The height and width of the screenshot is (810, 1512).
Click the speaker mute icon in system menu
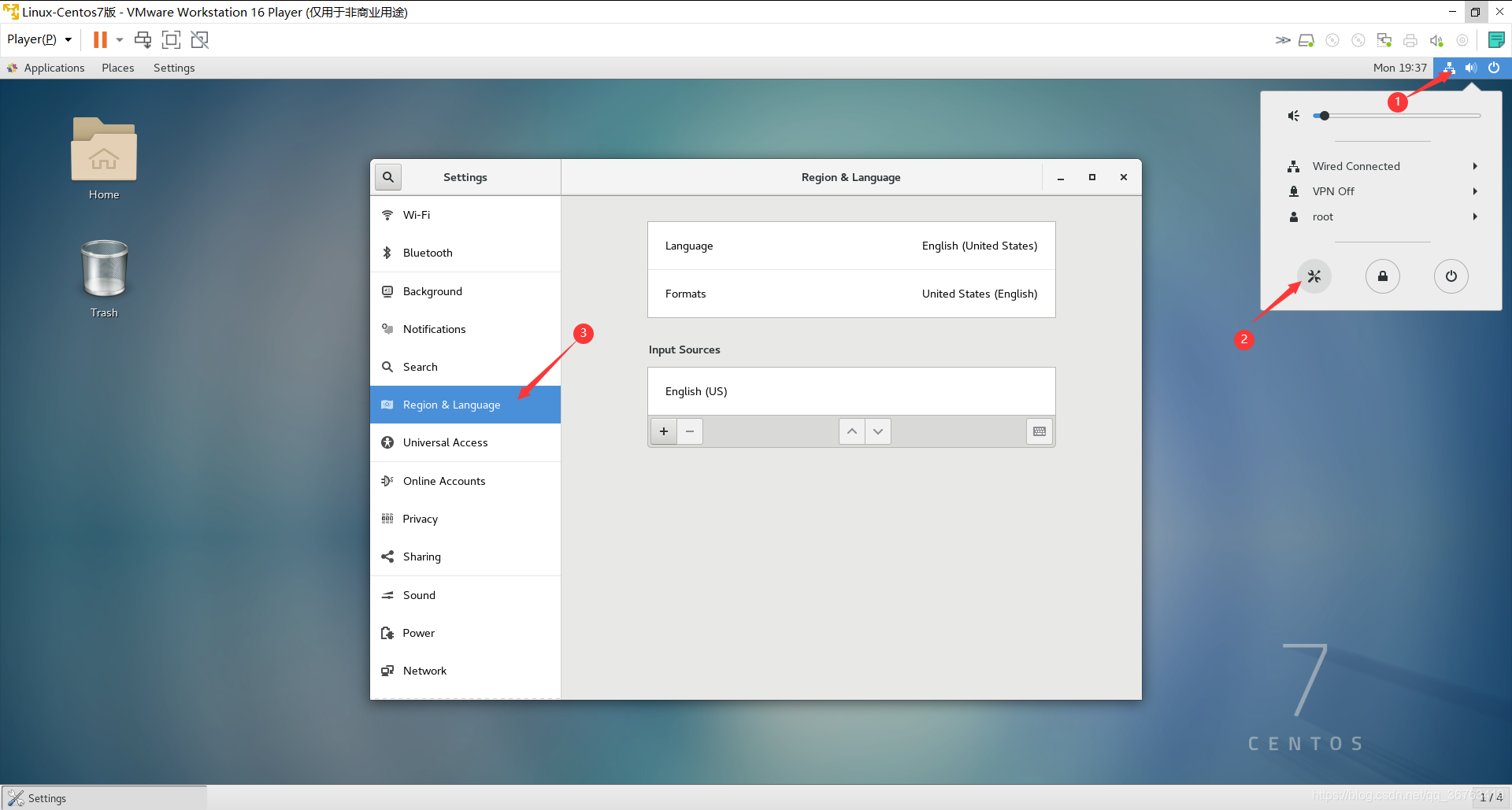click(1294, 116)
